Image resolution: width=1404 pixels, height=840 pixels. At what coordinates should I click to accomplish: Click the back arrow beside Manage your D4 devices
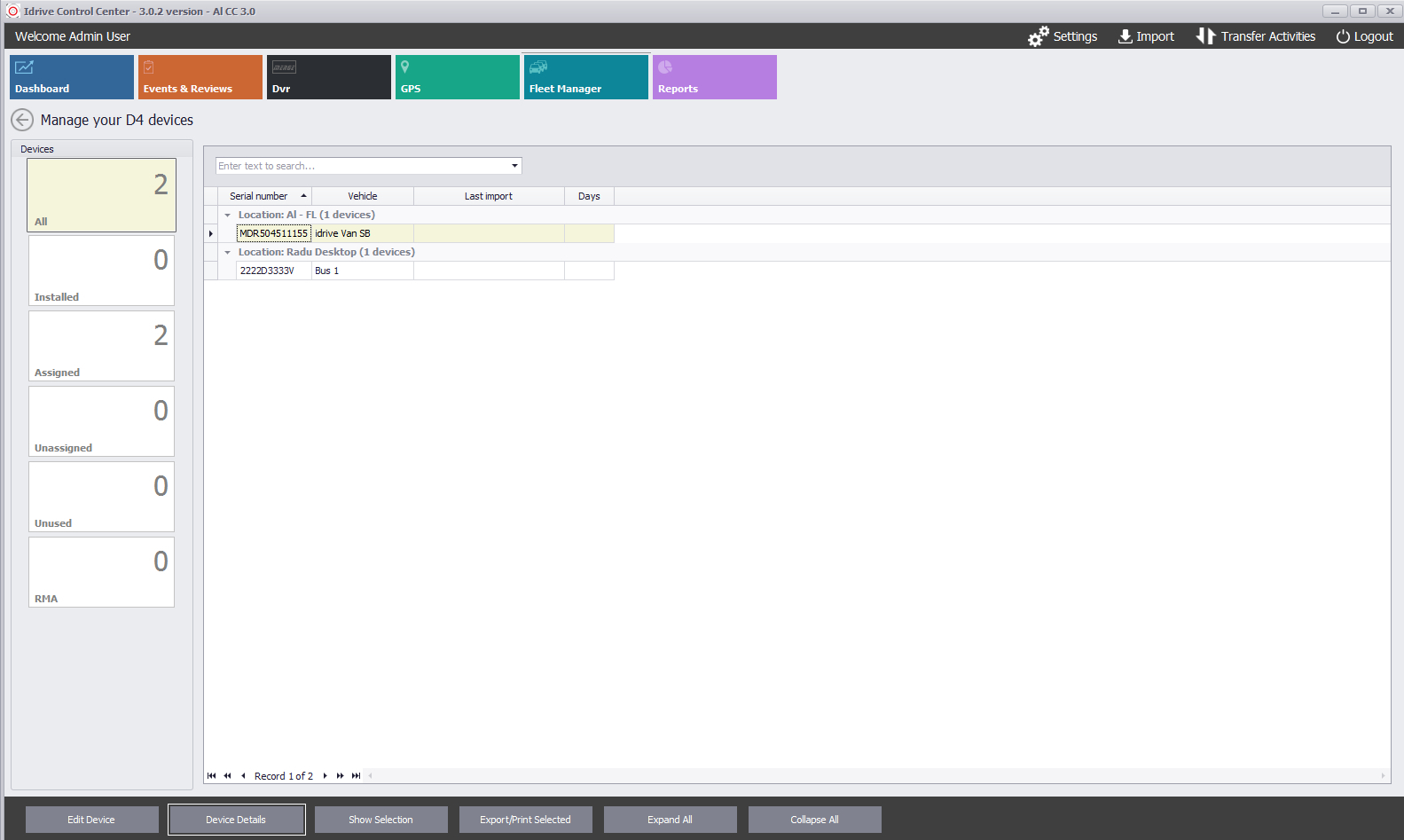22,120
